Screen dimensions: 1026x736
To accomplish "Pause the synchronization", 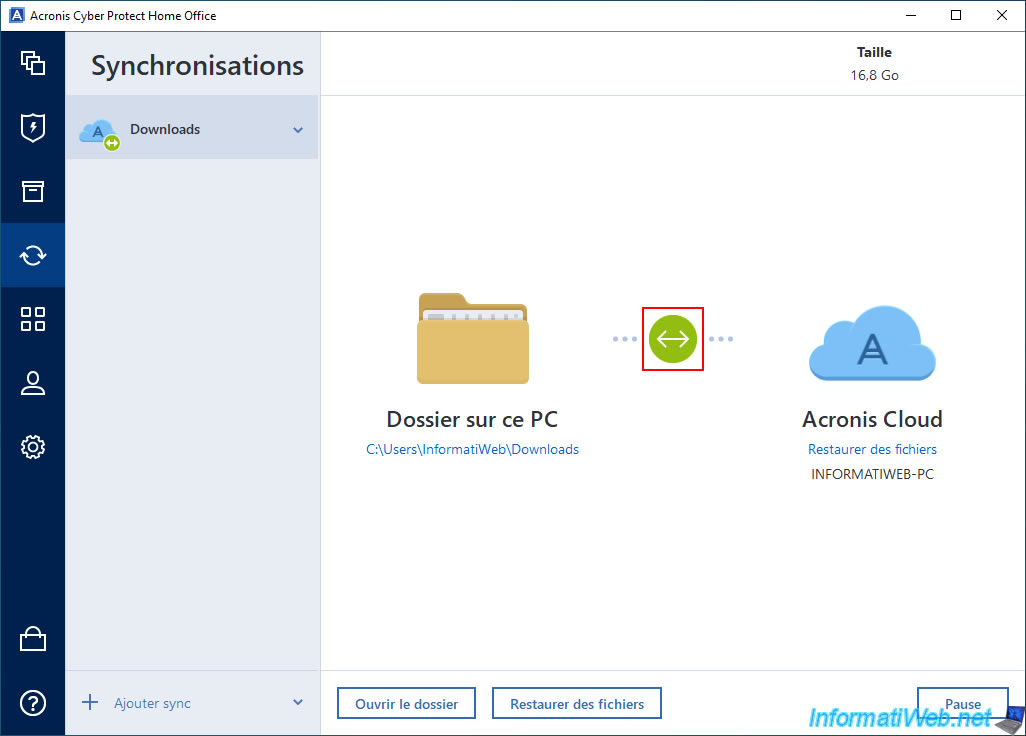I will pos(962,703).
